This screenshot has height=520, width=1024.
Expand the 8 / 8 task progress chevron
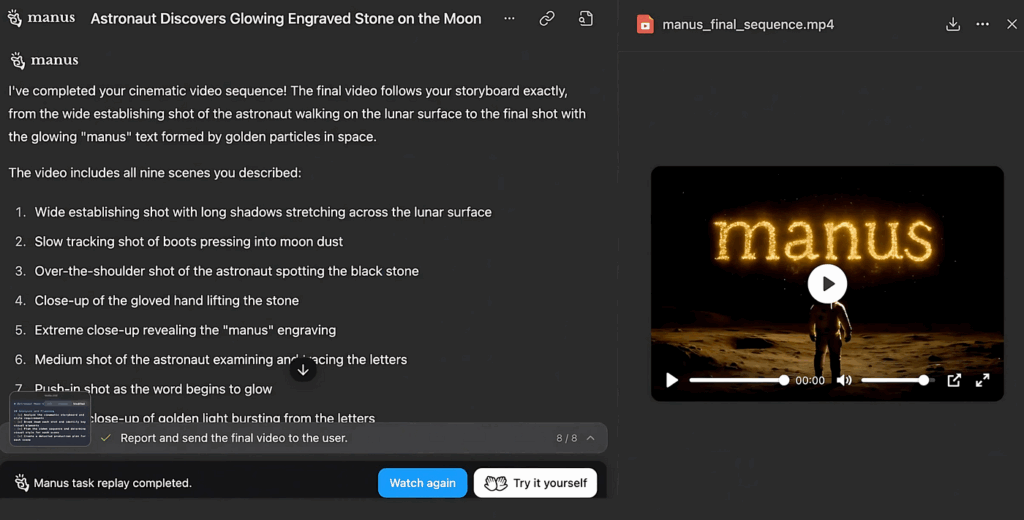click(x=591, y=438)
